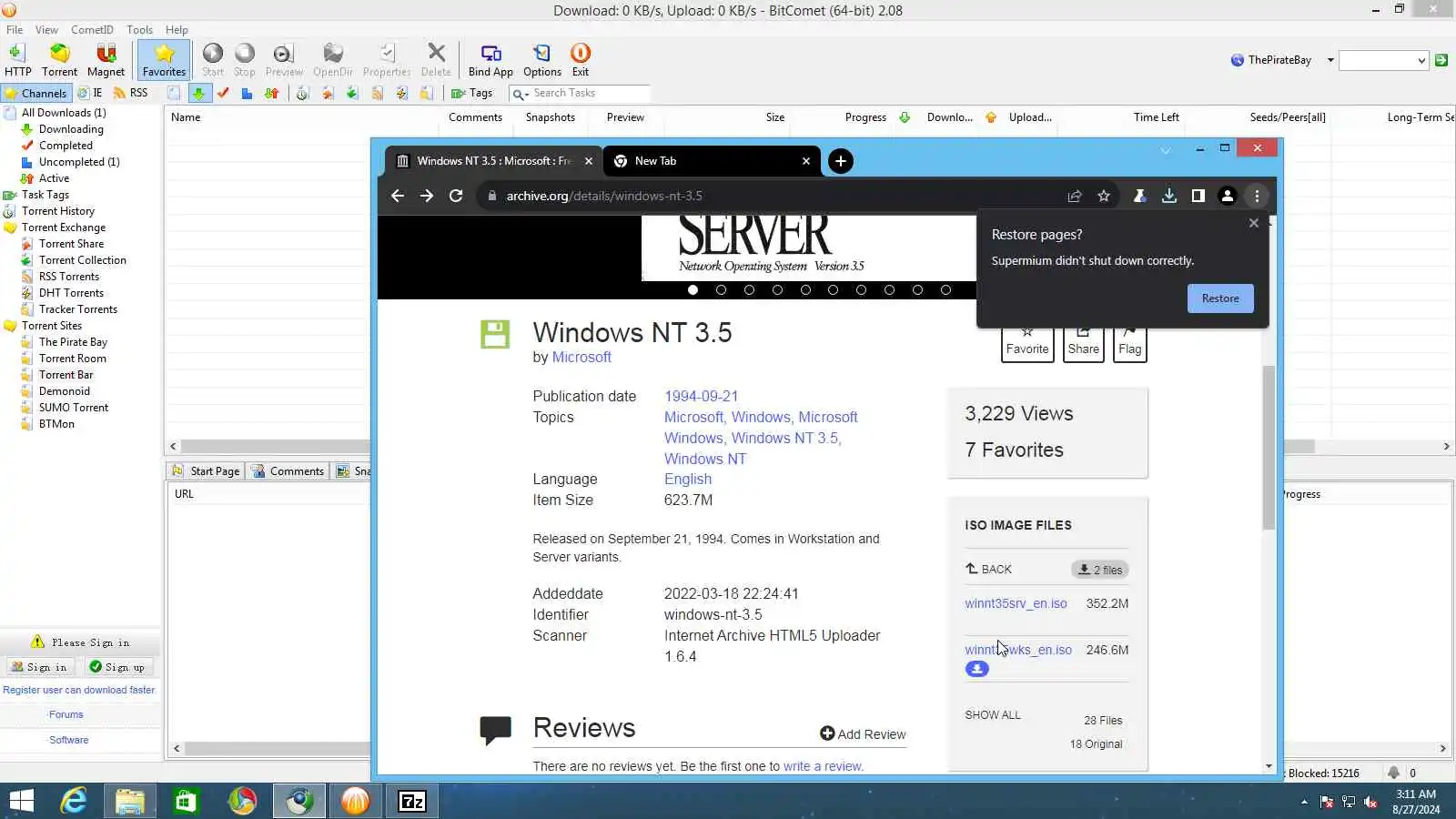The height and width of the screenshot is (819, 1456).
Task: Open the Search Tasks magnifier dropdown
Action: [521, 94]
